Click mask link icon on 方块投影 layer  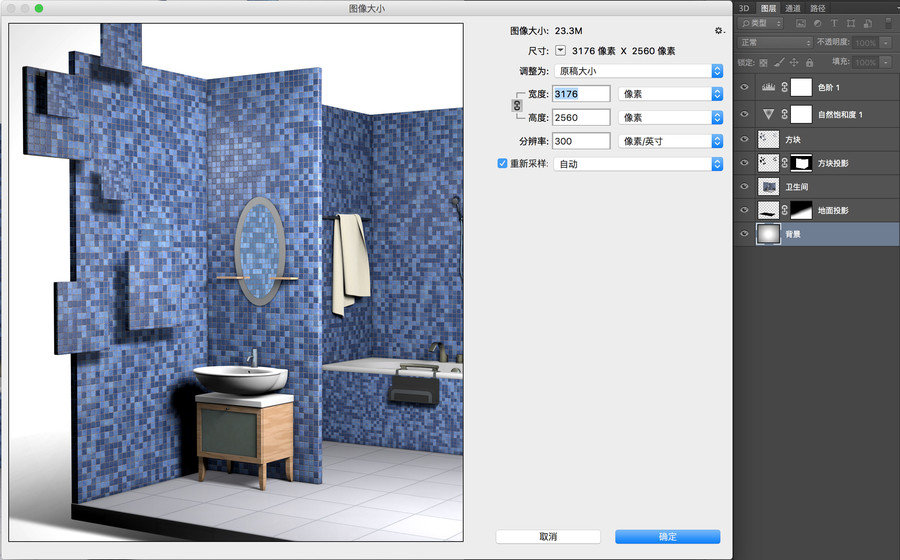785,164
